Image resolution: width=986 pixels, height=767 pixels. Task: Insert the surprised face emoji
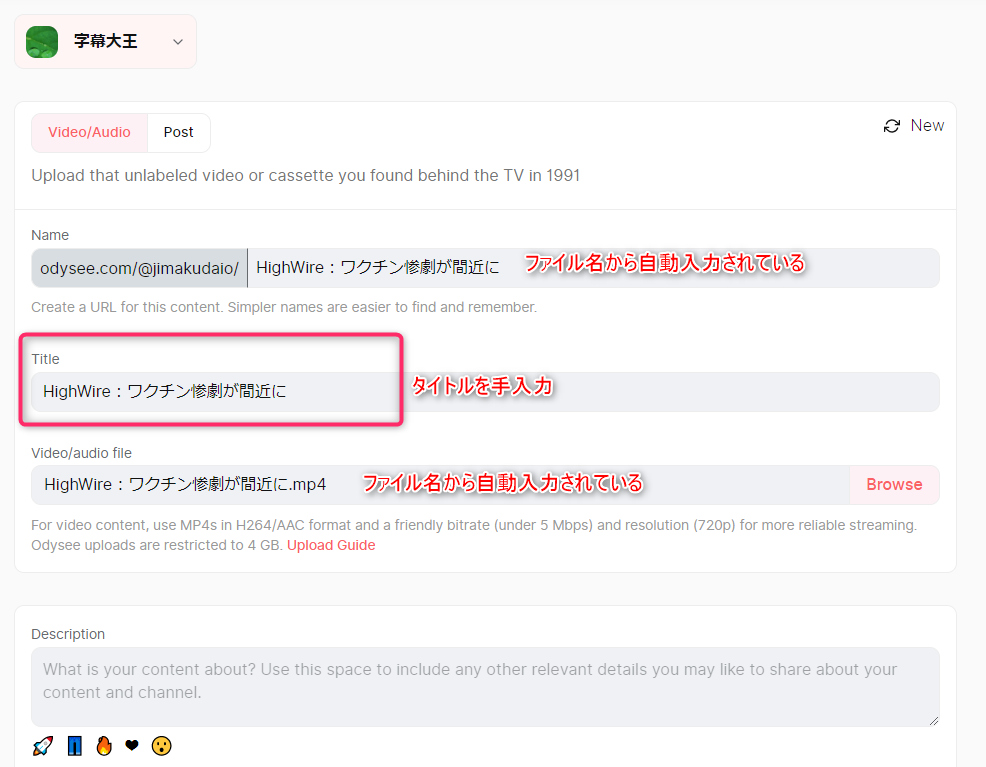161,746
